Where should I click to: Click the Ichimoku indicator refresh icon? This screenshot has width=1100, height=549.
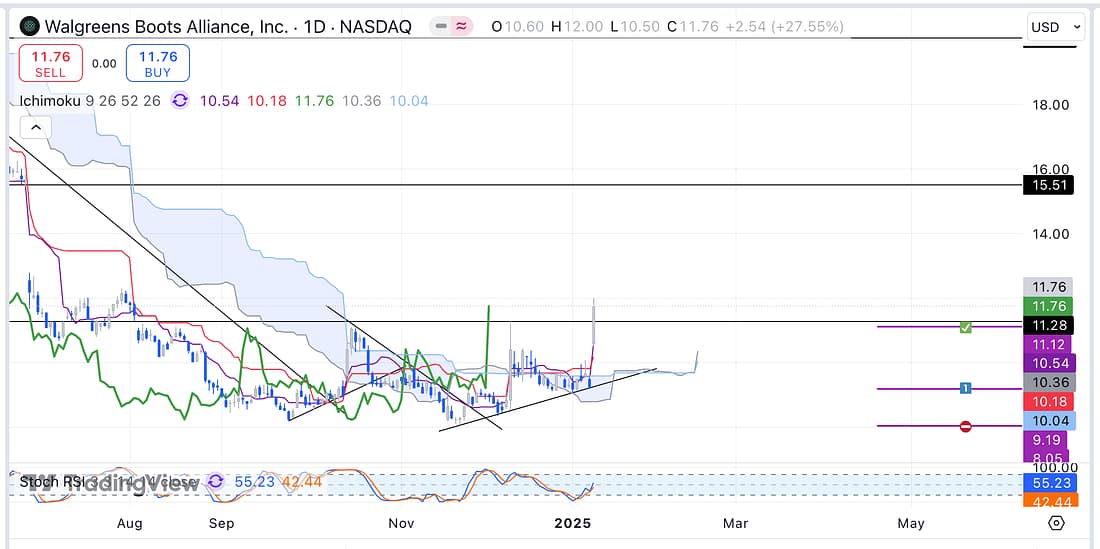tap(180, 100)
